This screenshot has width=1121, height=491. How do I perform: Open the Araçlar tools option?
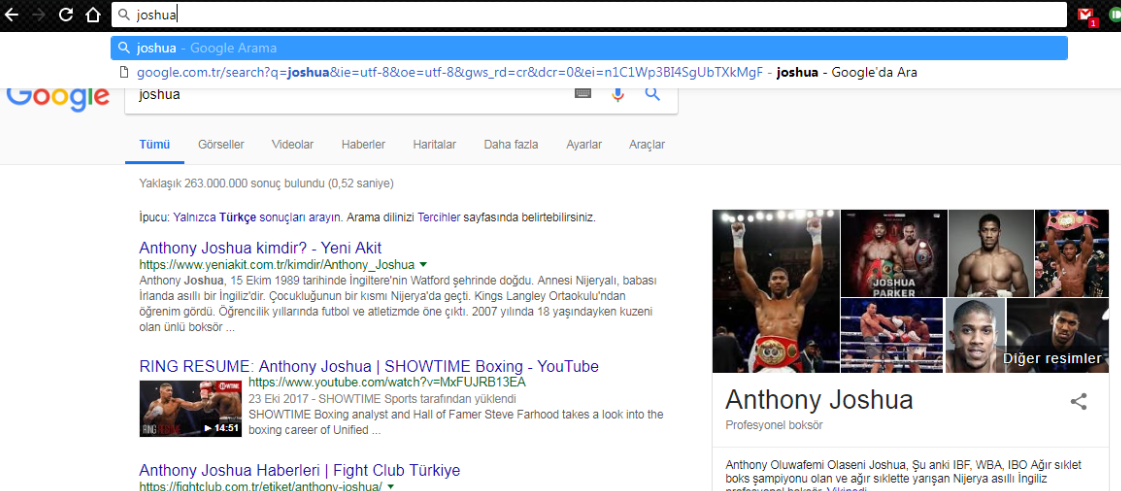click(647, 144)
